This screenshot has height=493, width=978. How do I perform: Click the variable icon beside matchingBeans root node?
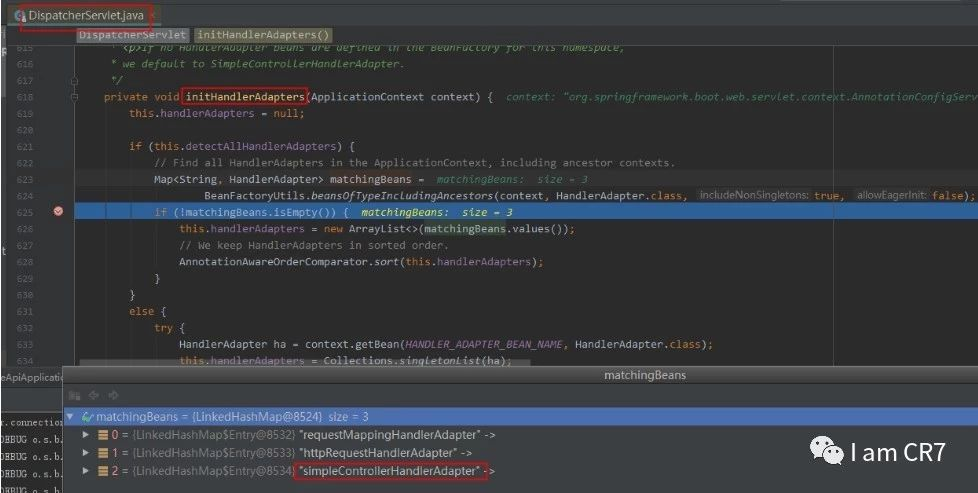(x=88, y=417)
